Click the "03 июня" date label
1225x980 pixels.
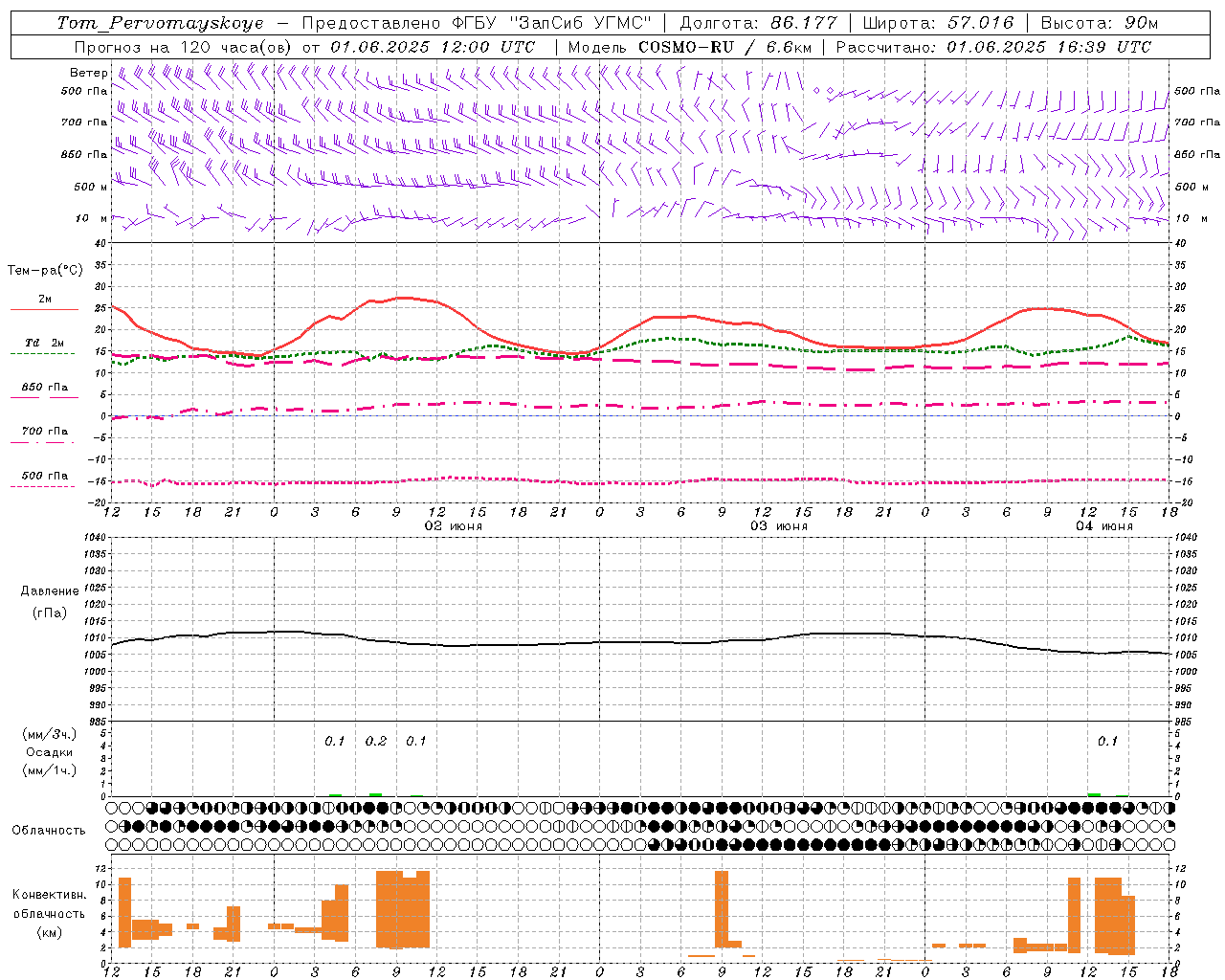point(778,526)
